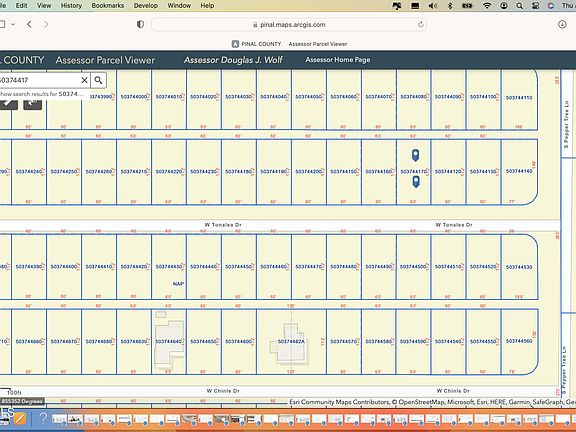
Task: Select parcel label 503744570
Action: click(x=344, y=342)
